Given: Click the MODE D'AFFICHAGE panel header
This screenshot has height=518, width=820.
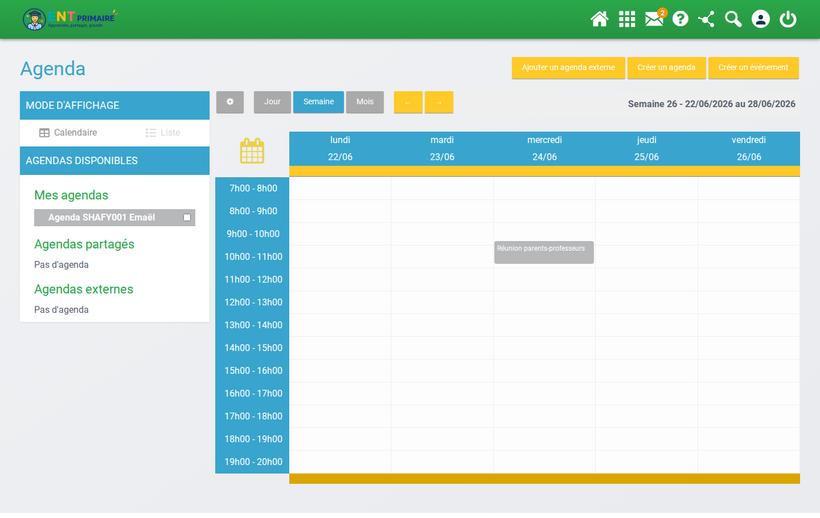Looking at the screenshot, I should click(x=115, y=106).
